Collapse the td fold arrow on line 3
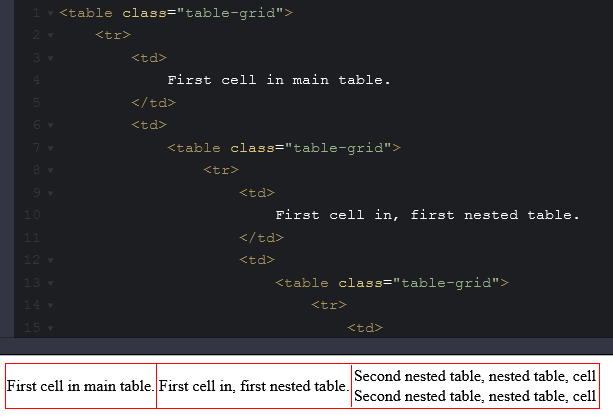The image size is (613, 417). [50, 58]
